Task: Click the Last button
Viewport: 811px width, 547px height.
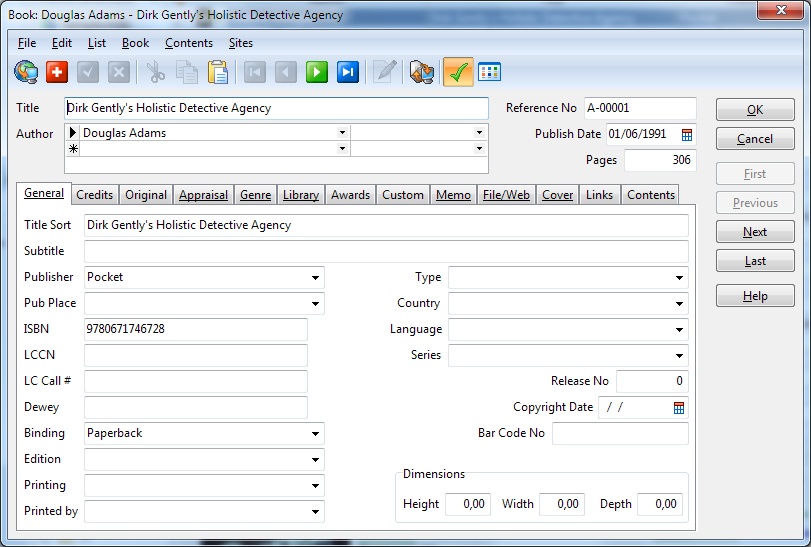Action: (x=755, y=261)
